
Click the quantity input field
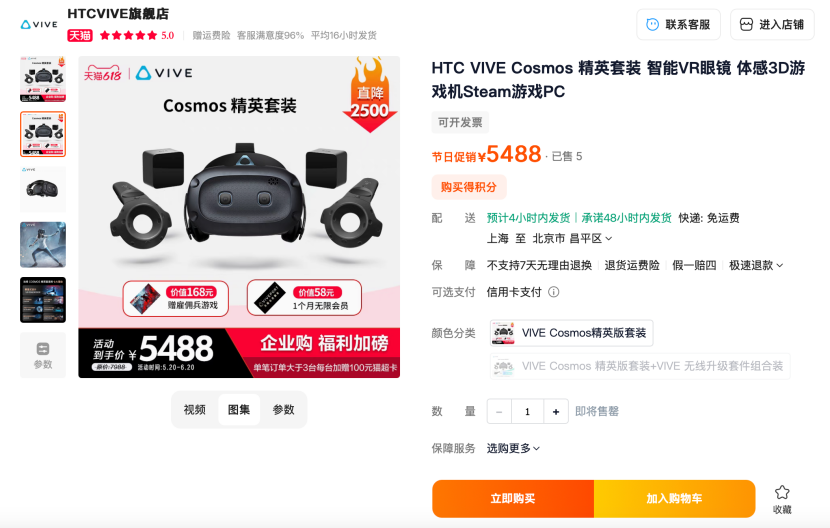[x=527, y=411]
